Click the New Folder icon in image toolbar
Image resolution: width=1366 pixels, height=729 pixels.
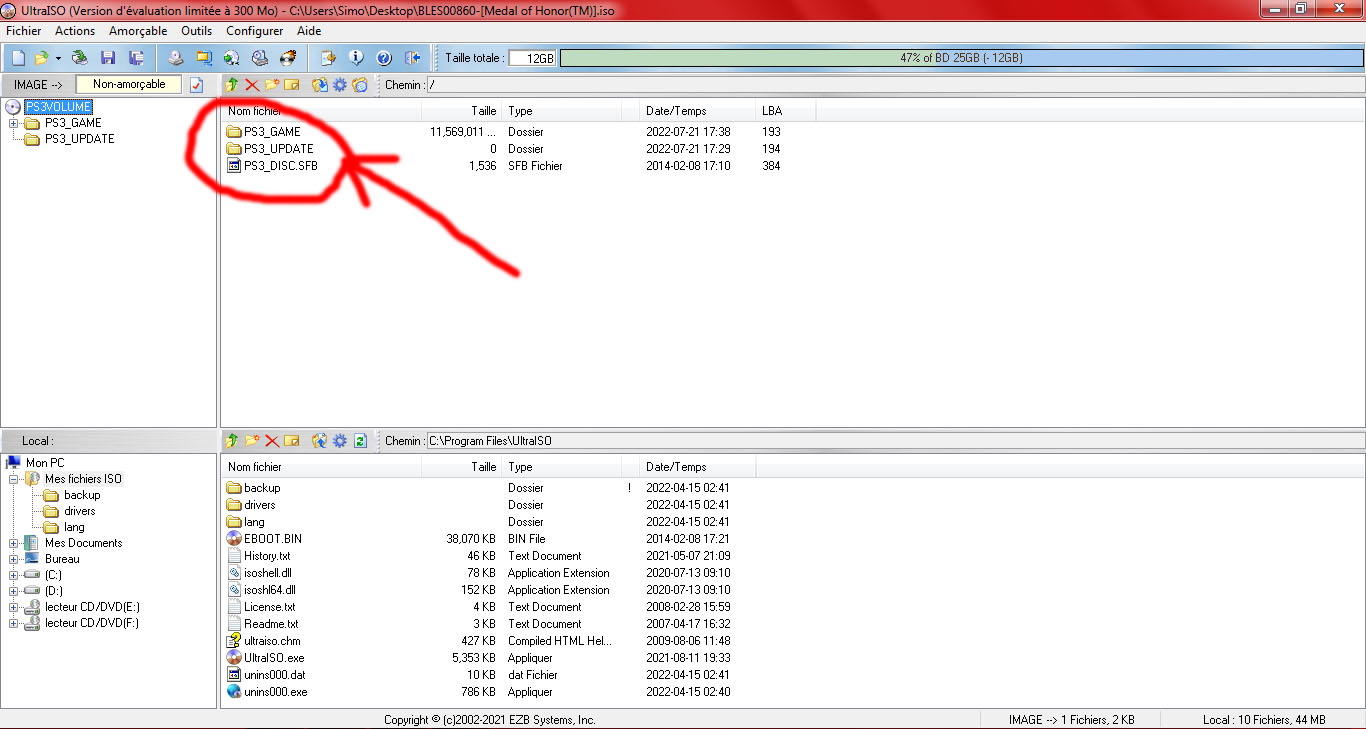tap(271, 85)
